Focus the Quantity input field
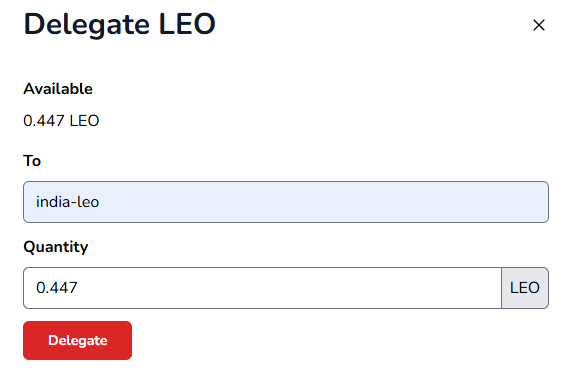 pos(263,288)
